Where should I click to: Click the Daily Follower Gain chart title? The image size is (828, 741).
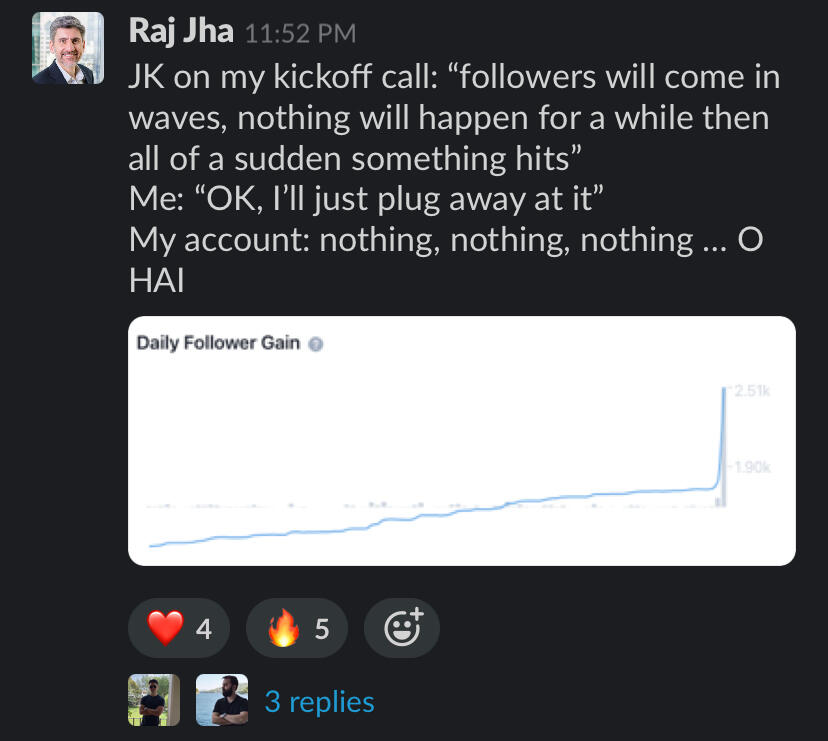[x=218, y=344]
